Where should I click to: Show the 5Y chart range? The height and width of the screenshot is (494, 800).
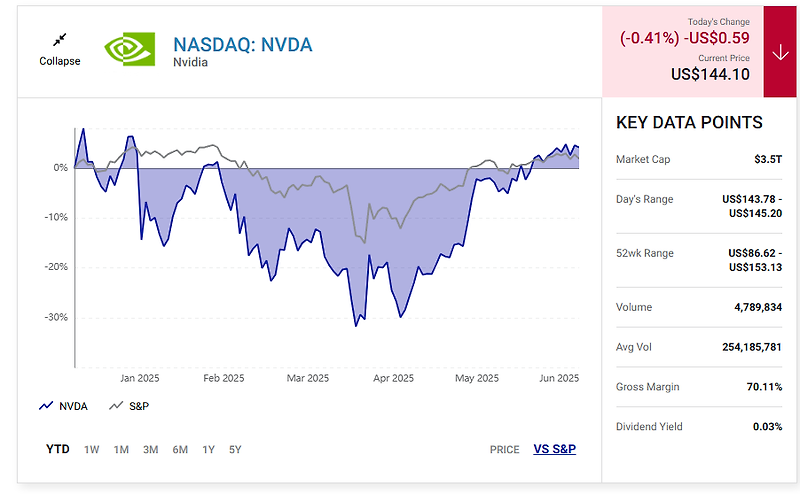(235, 450)
